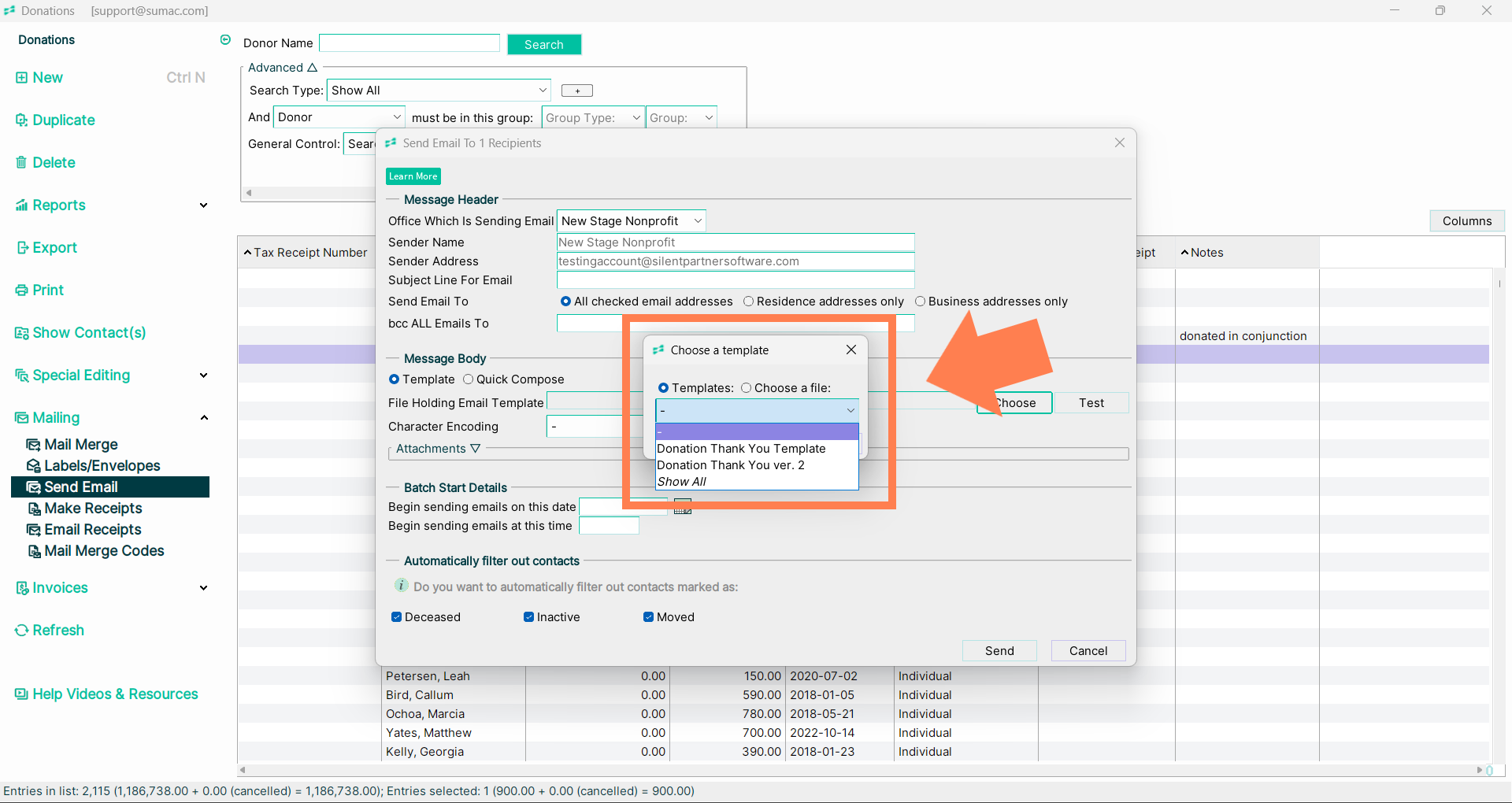
Task: Click the Labels/Envelopes icon
Action: tap(33, 466)
